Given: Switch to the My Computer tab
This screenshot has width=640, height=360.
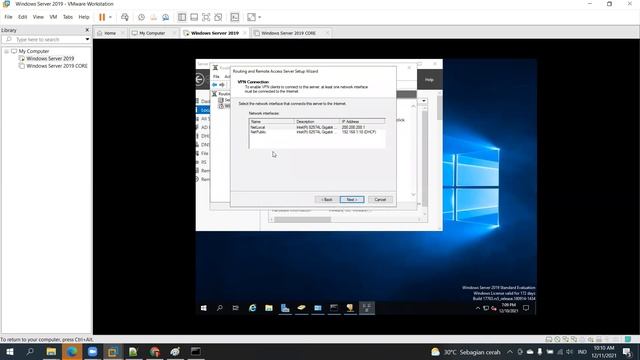Looking at the screenshot, I should pyautogui.click(x=152, y=33).
